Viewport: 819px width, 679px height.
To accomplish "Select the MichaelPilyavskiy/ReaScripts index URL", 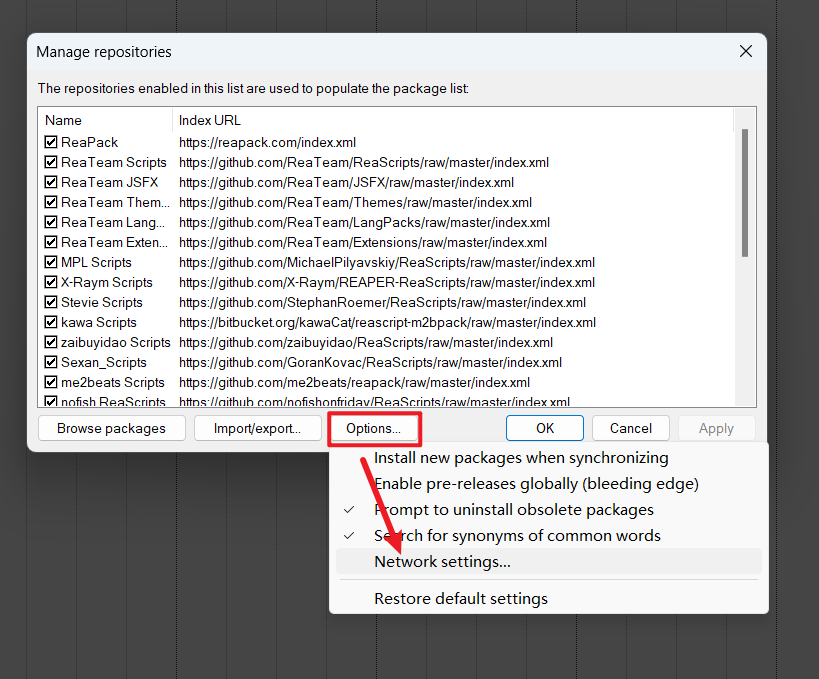I will pyautogui.click(x=387, y=262).
